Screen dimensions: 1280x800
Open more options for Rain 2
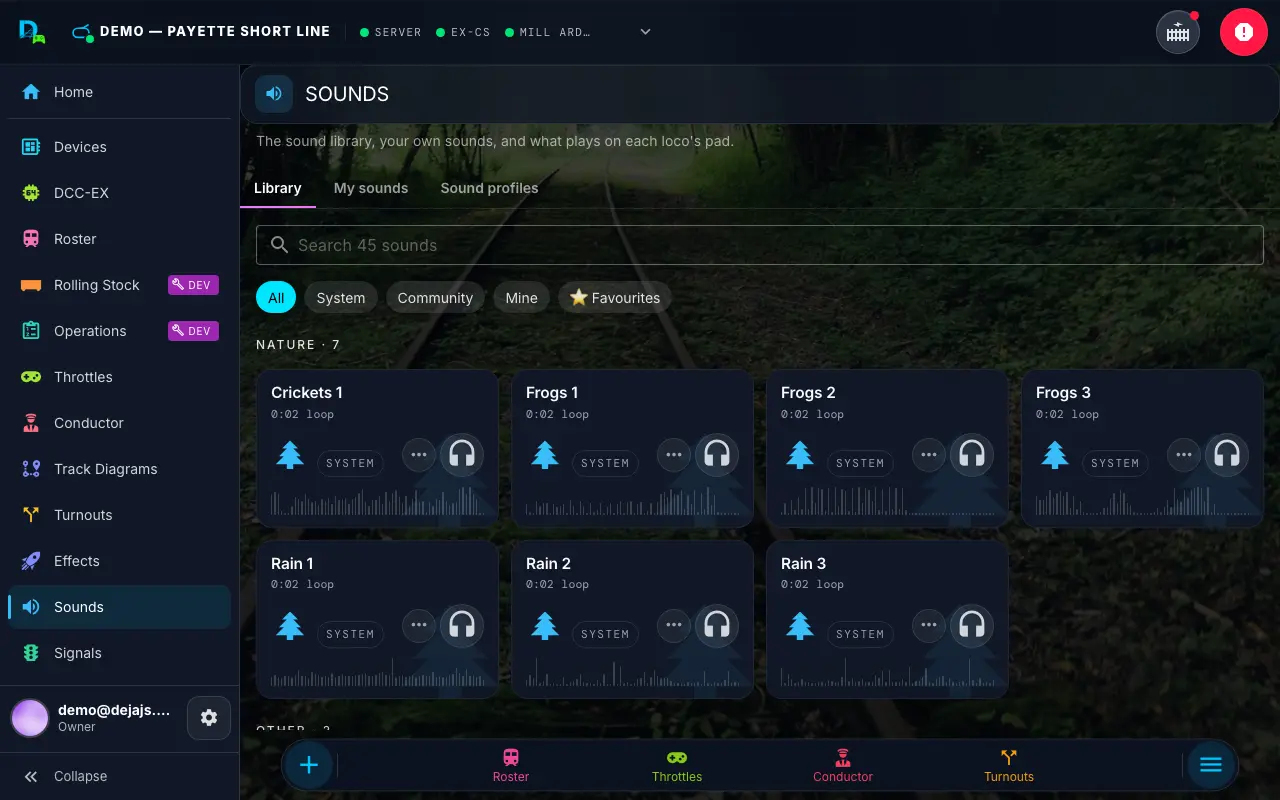pyautogui.click(x=674, y=626)
